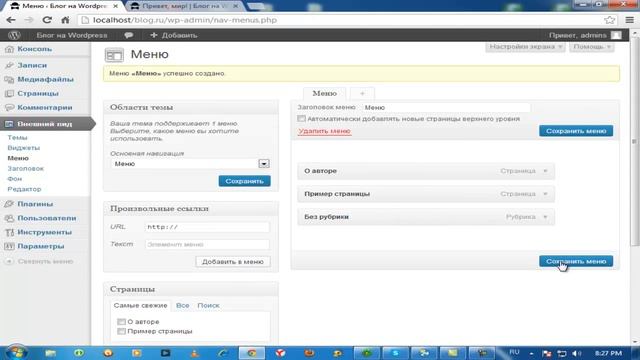Open Настройки экрана dropdown tab
This screenshot has width=640, height=360.
525,47
